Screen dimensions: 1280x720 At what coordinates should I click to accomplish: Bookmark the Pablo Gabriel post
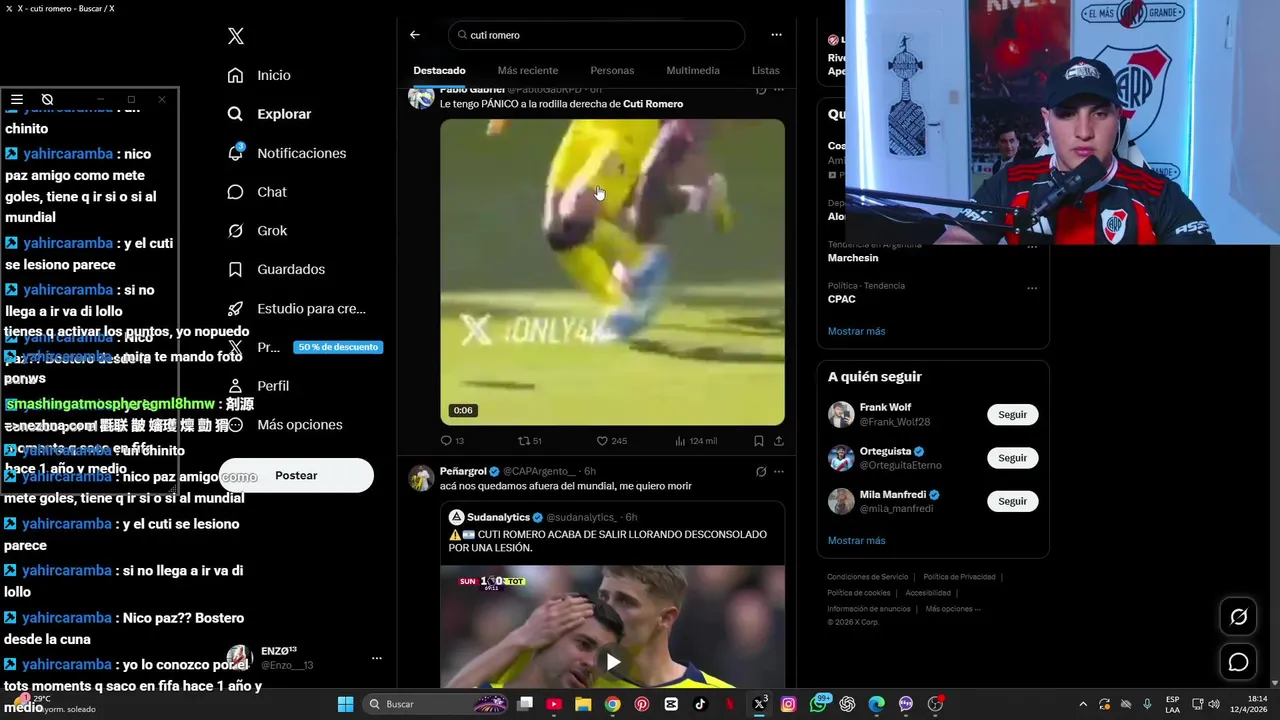759,441
